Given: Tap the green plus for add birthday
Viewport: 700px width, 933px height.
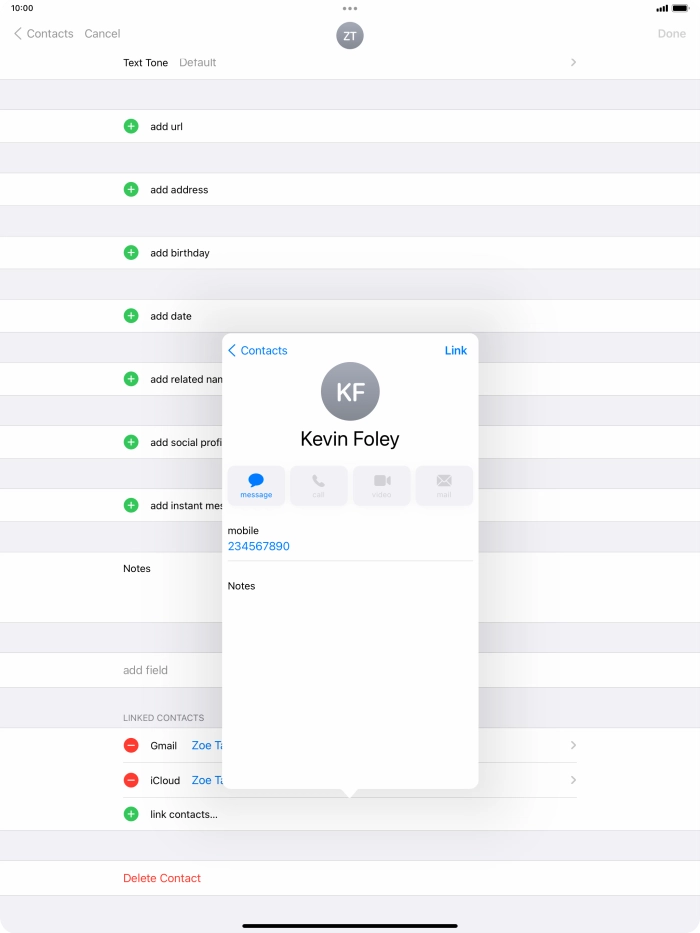Looking at the screenshot, I should [x=131, y=253].
